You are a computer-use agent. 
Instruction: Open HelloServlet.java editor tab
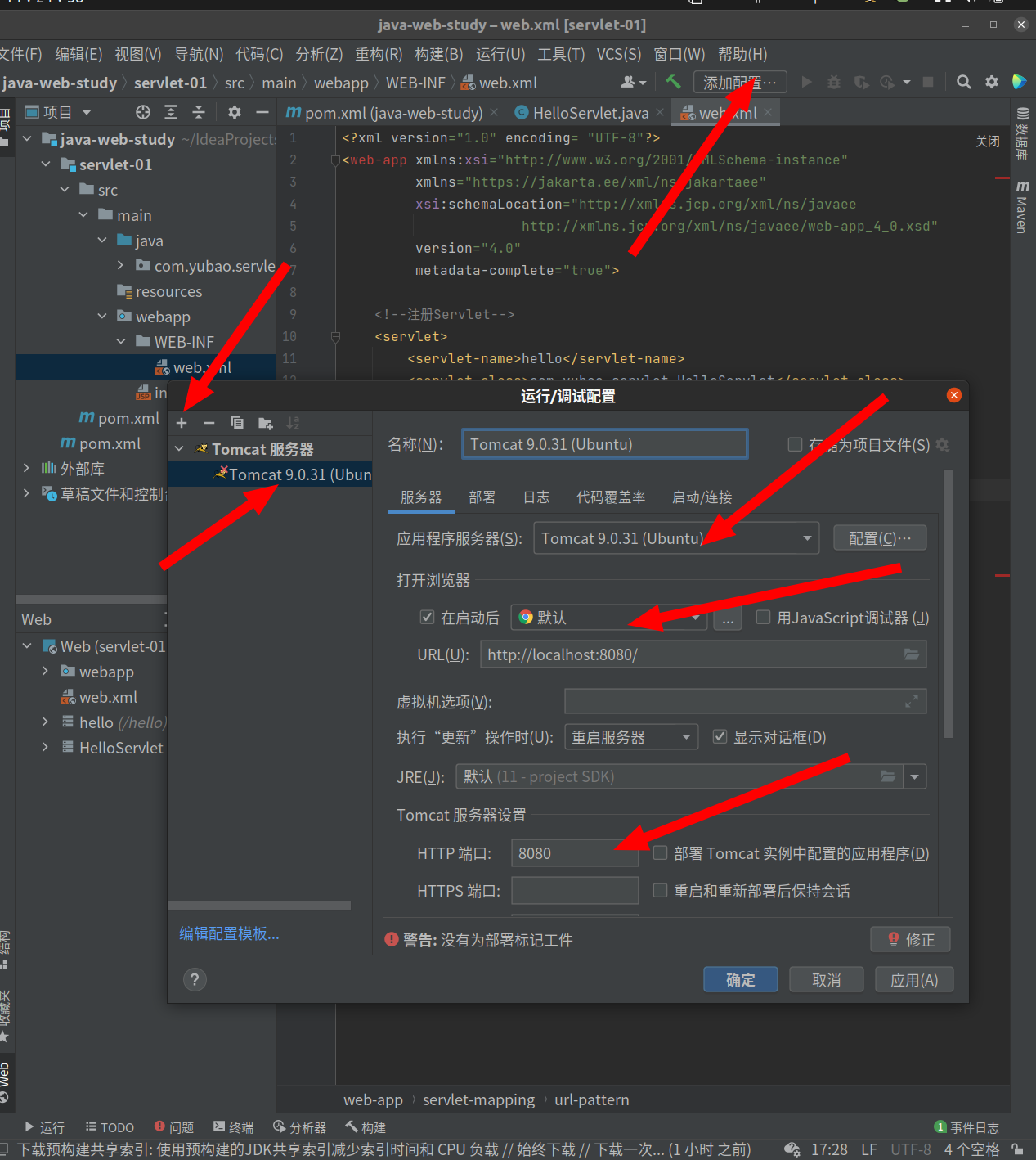click(589, 113)
